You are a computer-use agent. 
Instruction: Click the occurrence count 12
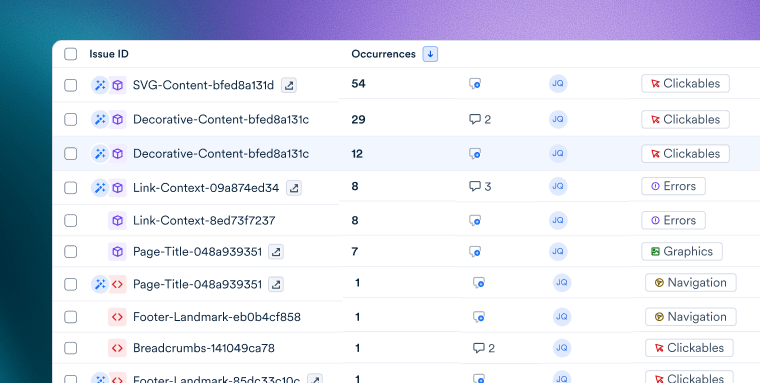[x=357, y=154]
